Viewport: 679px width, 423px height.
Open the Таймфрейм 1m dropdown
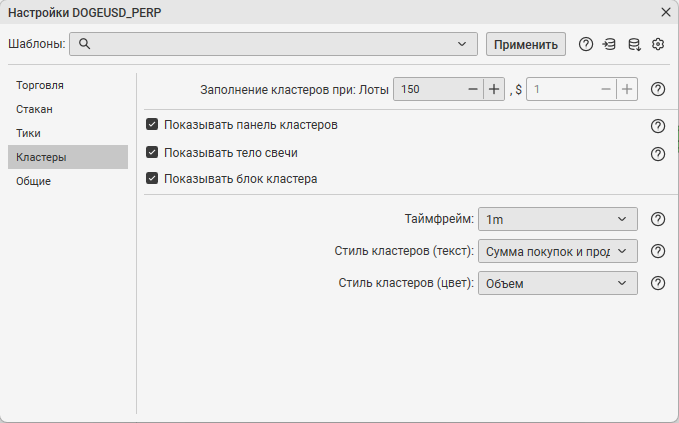pyautogui.click(x=558, y=220)
